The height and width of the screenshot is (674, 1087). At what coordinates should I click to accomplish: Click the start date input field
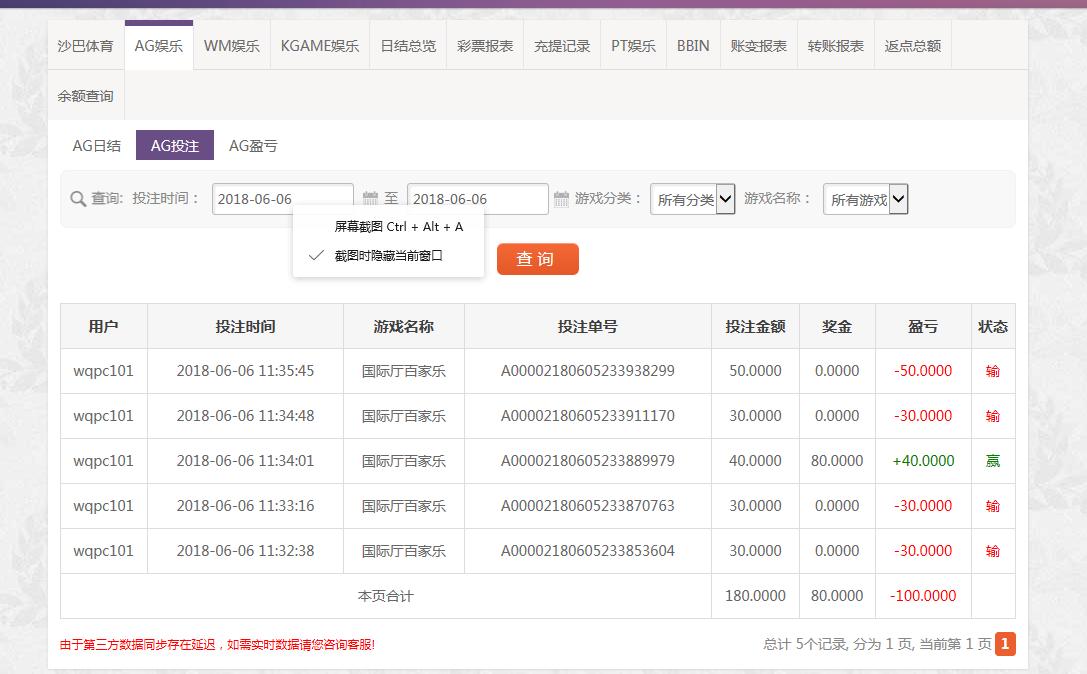pos(282,199)
